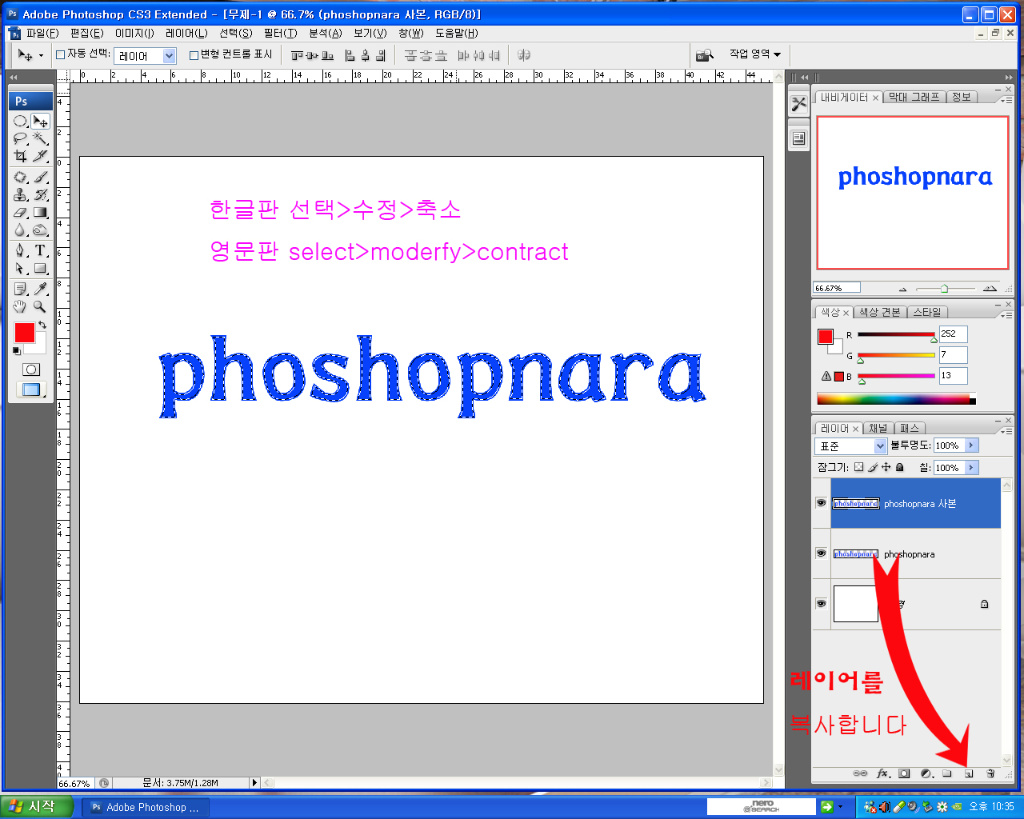This screenshot has height=819, width=1024.
Task: Select the Sponge tool
Action: coord(40,230)
